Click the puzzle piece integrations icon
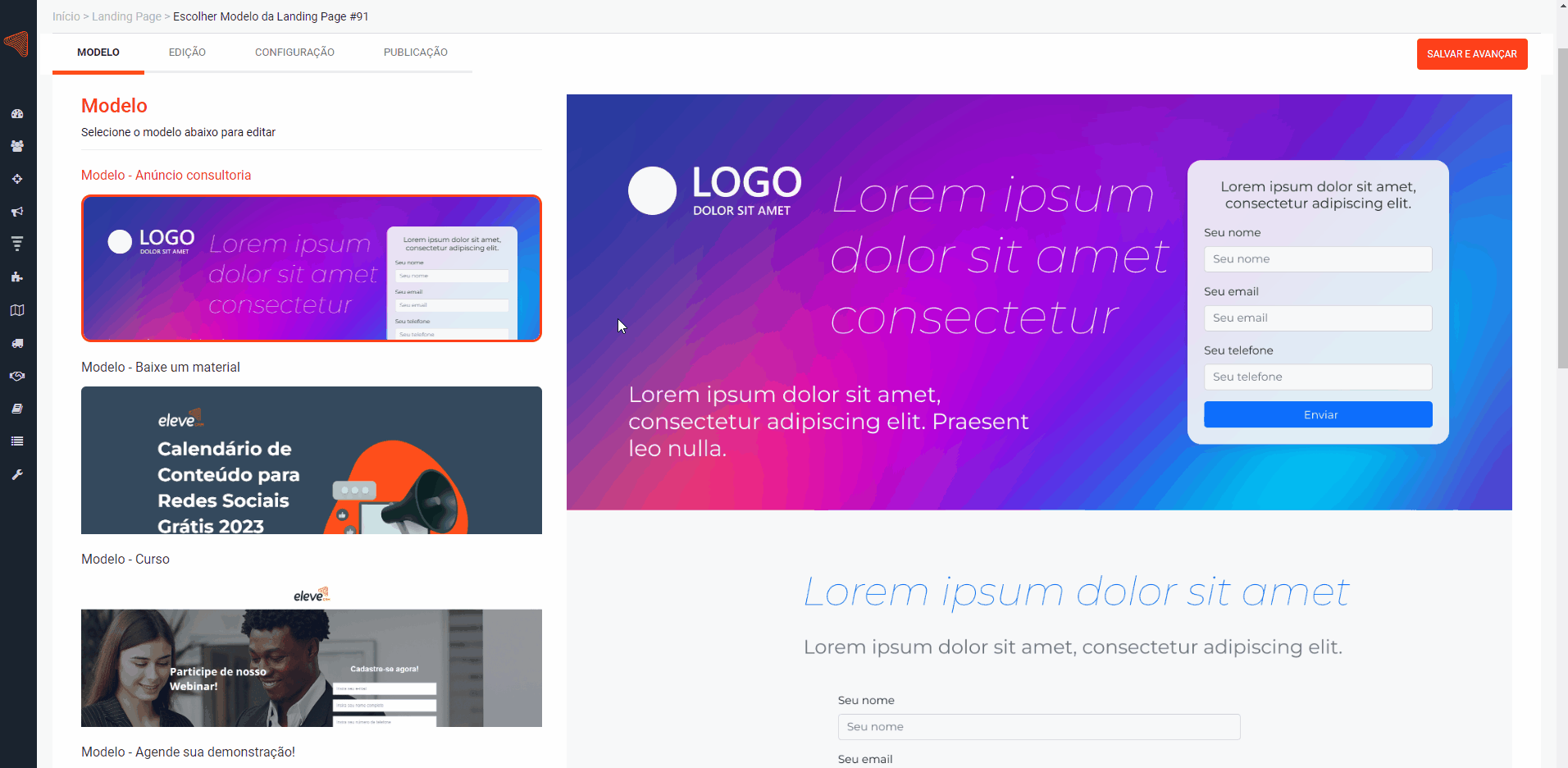Screen dimensions: 1568x768 (x=17, y=277)
